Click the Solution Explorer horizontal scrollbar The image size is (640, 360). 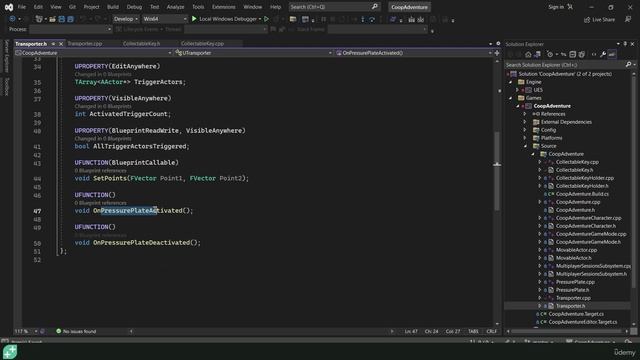point(567,331)
